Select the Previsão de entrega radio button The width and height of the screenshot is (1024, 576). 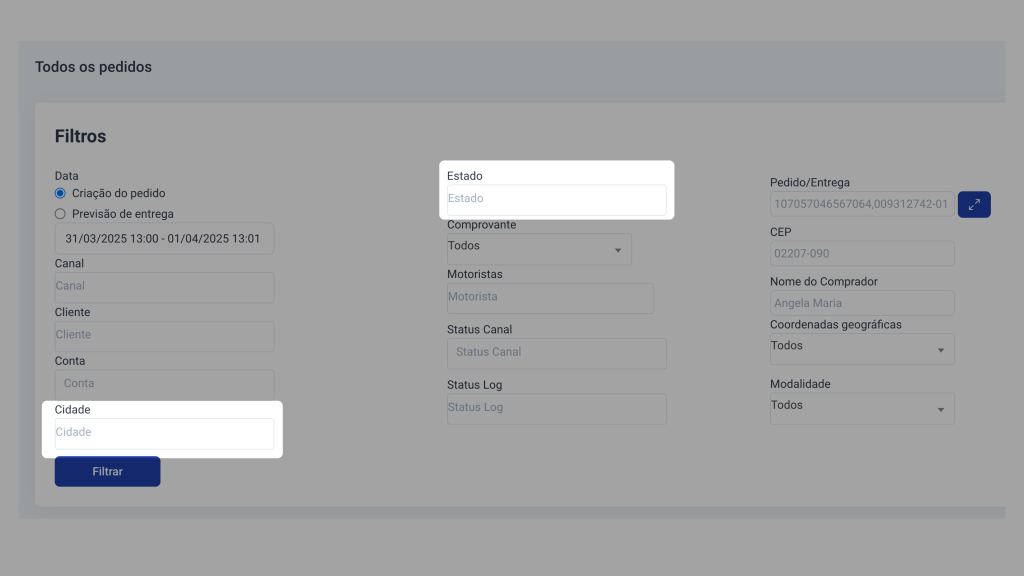click(60, 214)
